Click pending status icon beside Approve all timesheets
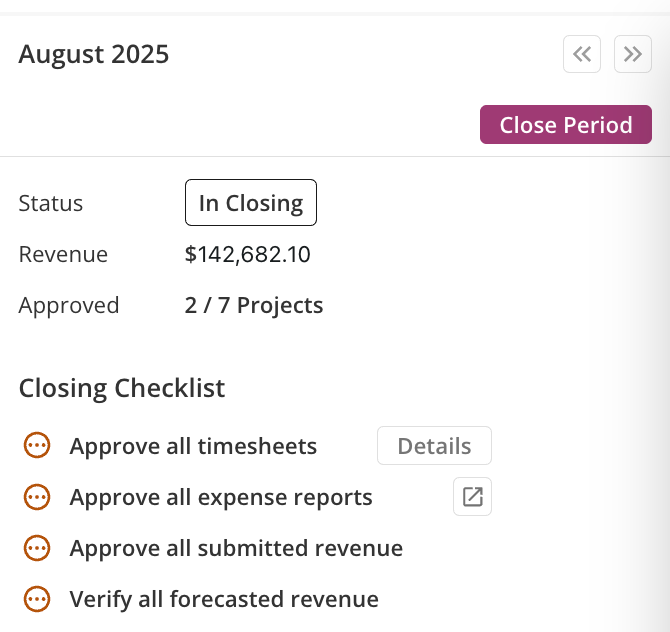Image resolution: width=670 pixels, height=632 pixels. coord(37,445)
